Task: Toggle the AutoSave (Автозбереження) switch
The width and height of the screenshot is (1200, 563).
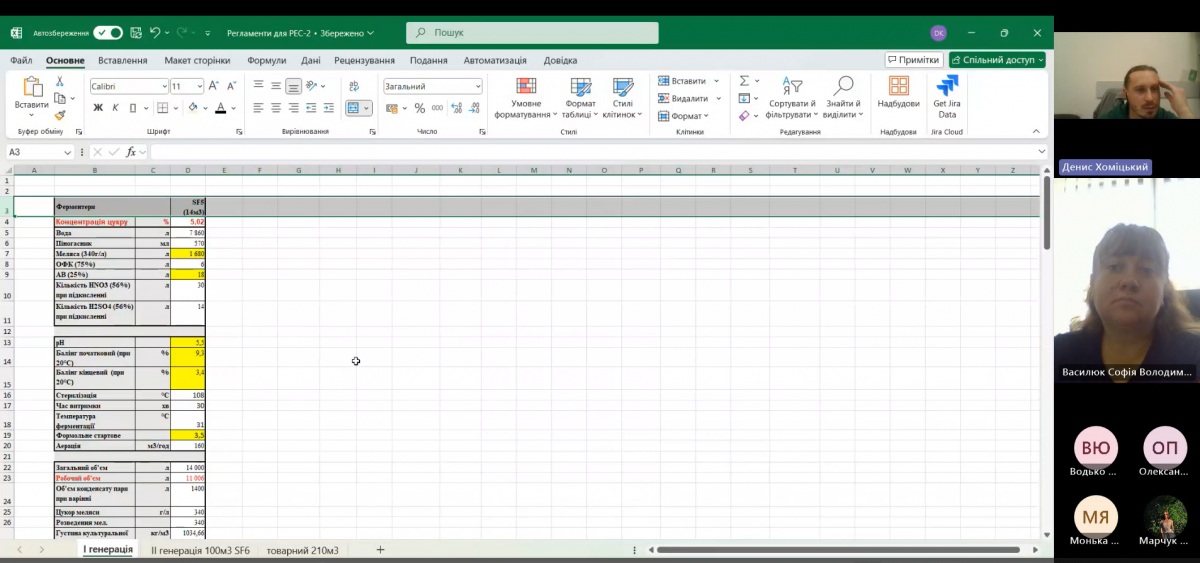Action: click(x=108, y=33)
